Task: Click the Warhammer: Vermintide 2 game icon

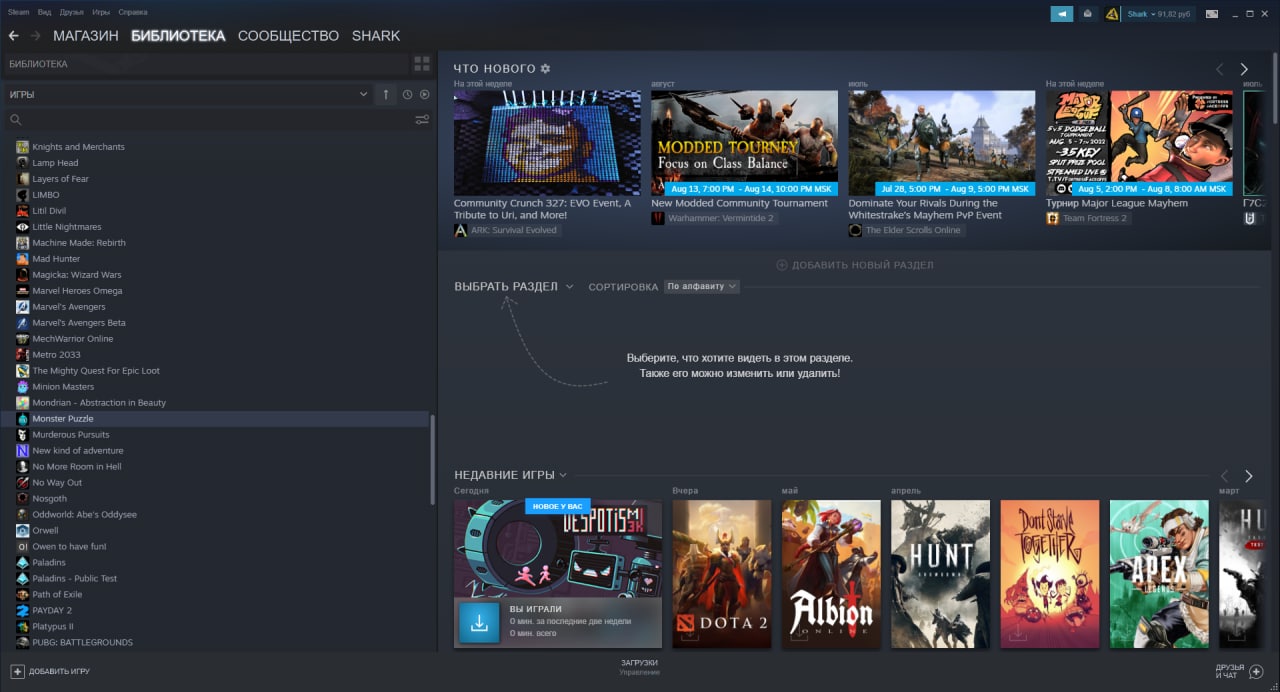Action: pyautogui.click(x=658, y=218)
